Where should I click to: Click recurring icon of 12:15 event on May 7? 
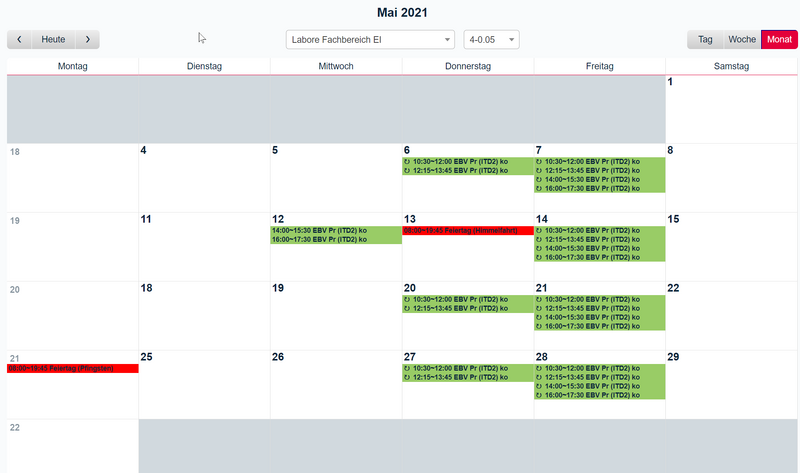[539, 171]
